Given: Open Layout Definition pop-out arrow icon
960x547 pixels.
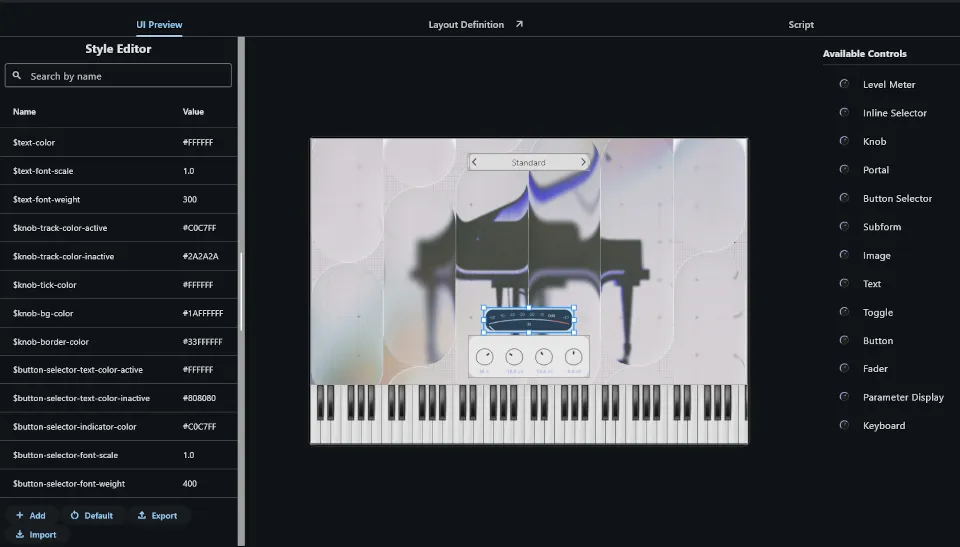Looking at the screenshot, I should point(519,24).
